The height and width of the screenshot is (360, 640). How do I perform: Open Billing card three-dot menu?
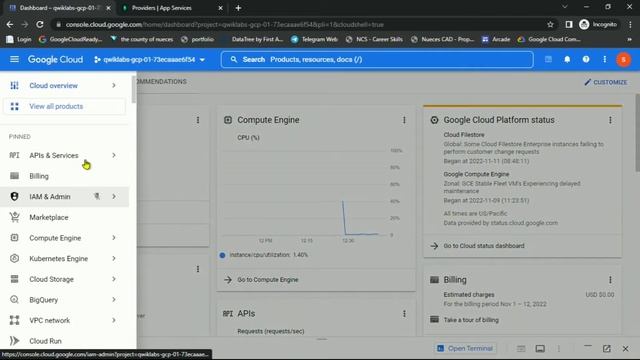click(x=610, y=280)
